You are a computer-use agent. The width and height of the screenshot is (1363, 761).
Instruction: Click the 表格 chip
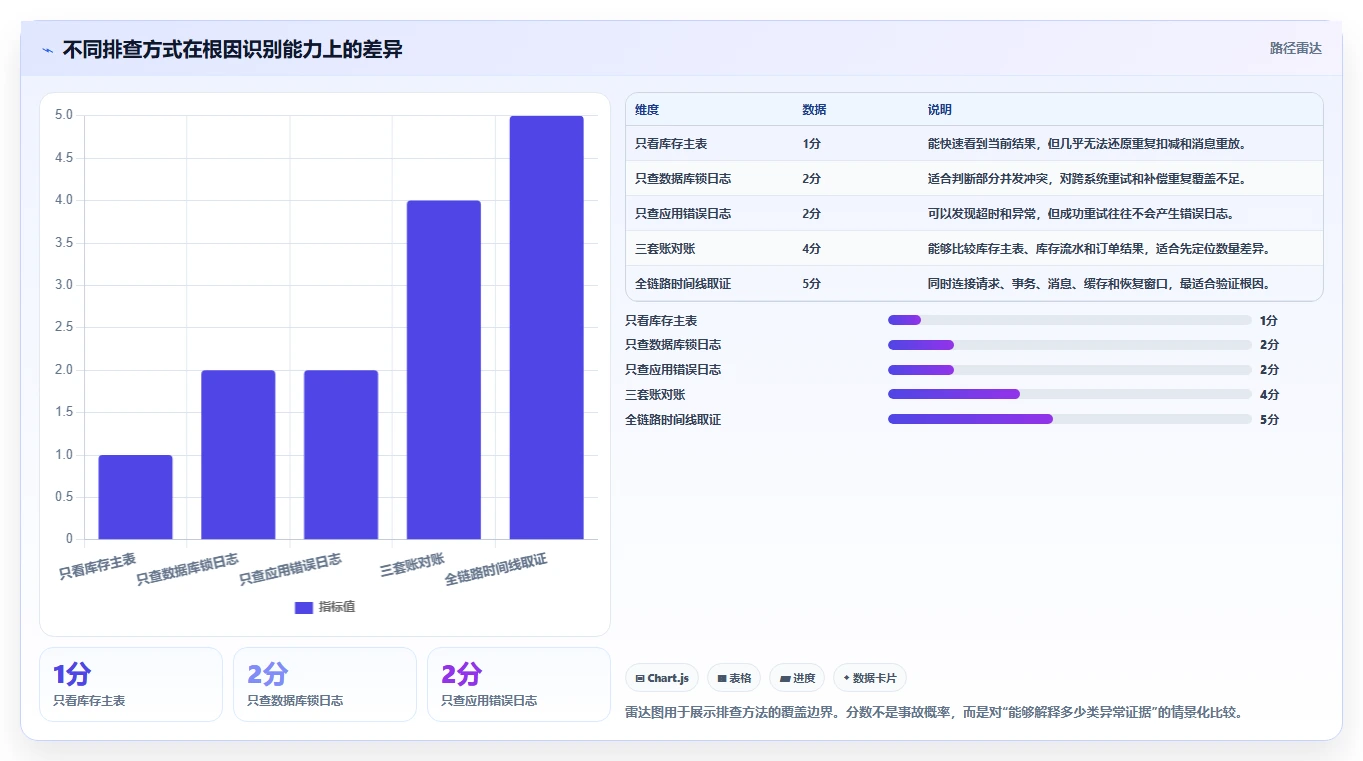[x=734, y=678]
